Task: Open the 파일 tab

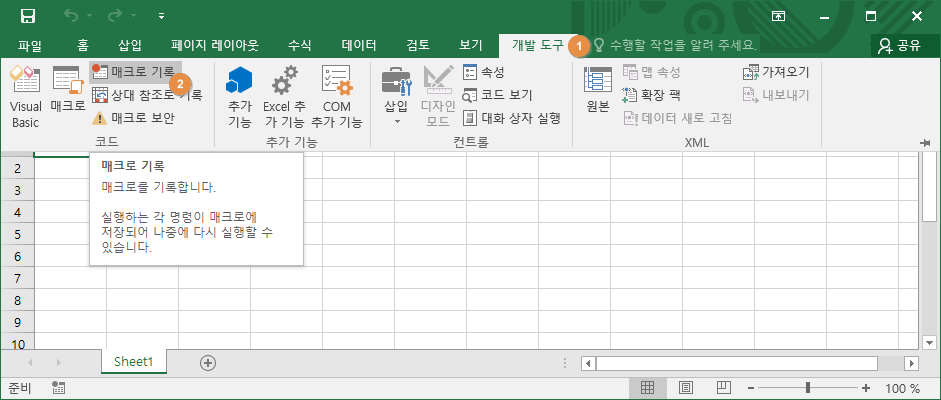Action: coord(29,45)
